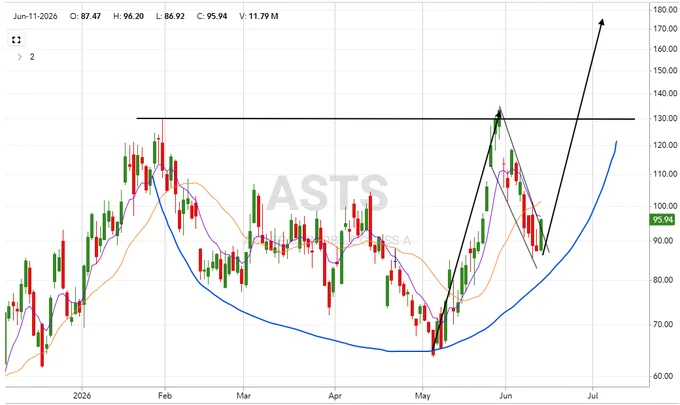Click the May label on time axis
680x405 pixels.
pos(422,395)
